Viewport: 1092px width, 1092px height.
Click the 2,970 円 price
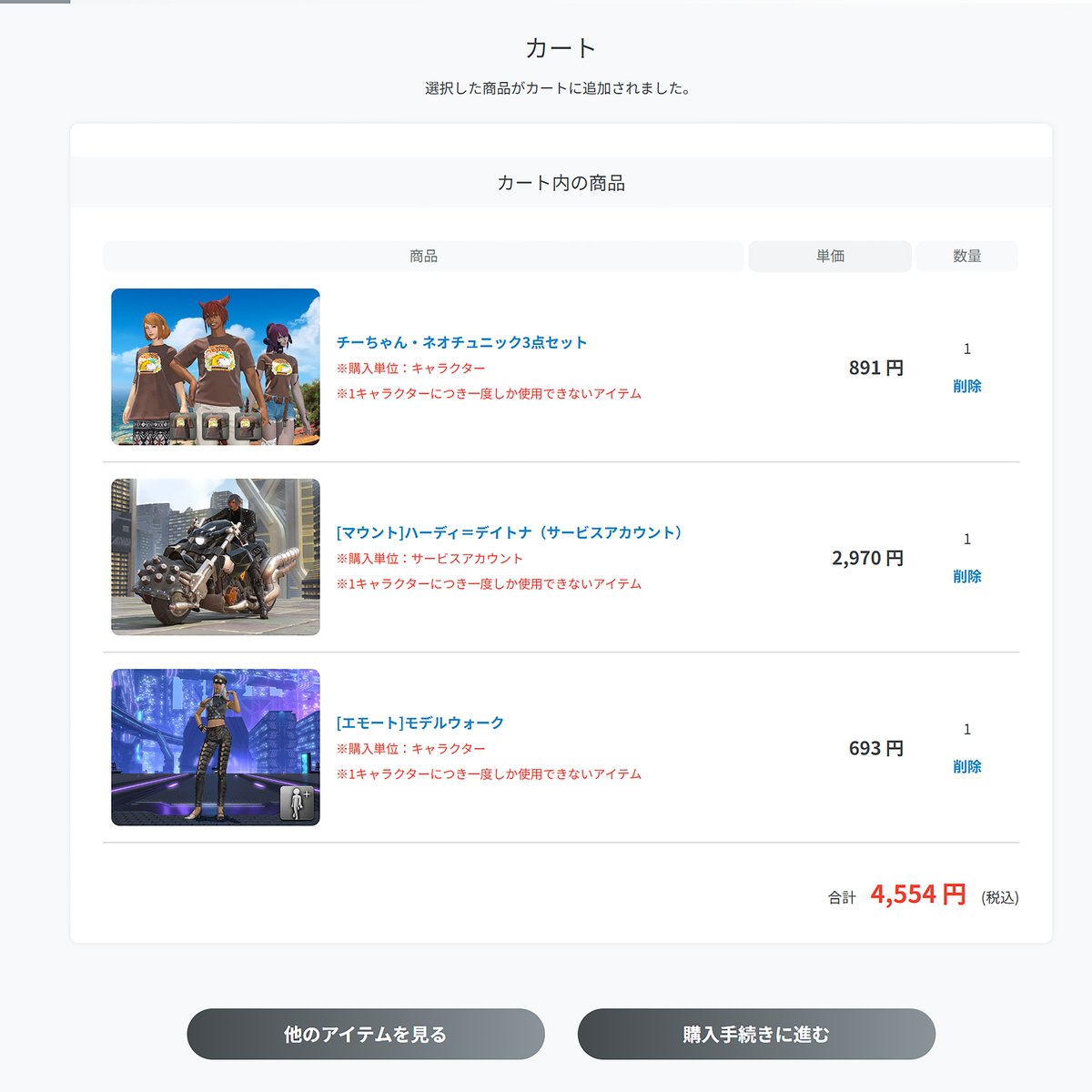[867, 558]
